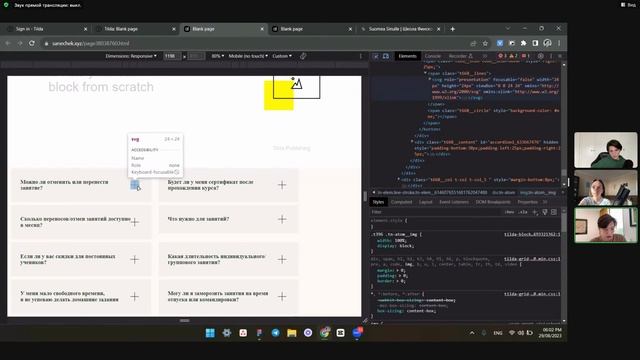Open the DevTools customize three-dot menu

pos(551,56)
